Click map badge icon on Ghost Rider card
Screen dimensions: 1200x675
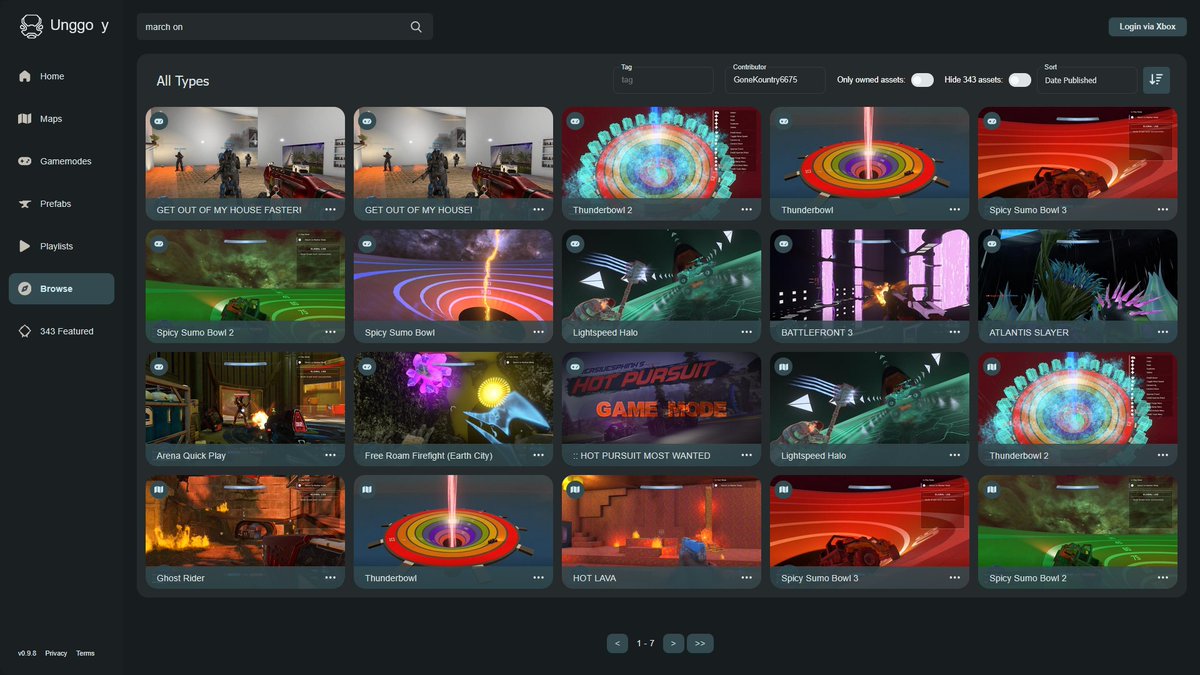[x=159, y=490]
